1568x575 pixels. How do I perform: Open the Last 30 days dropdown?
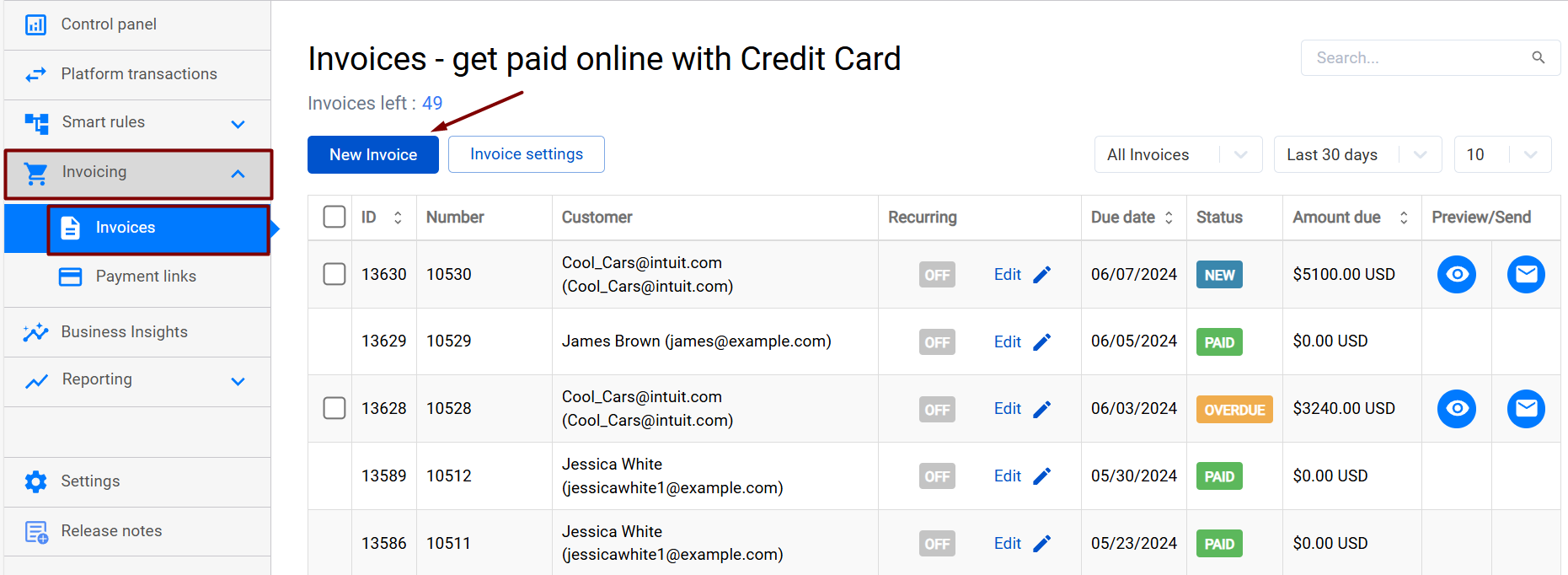[1357, 154]
